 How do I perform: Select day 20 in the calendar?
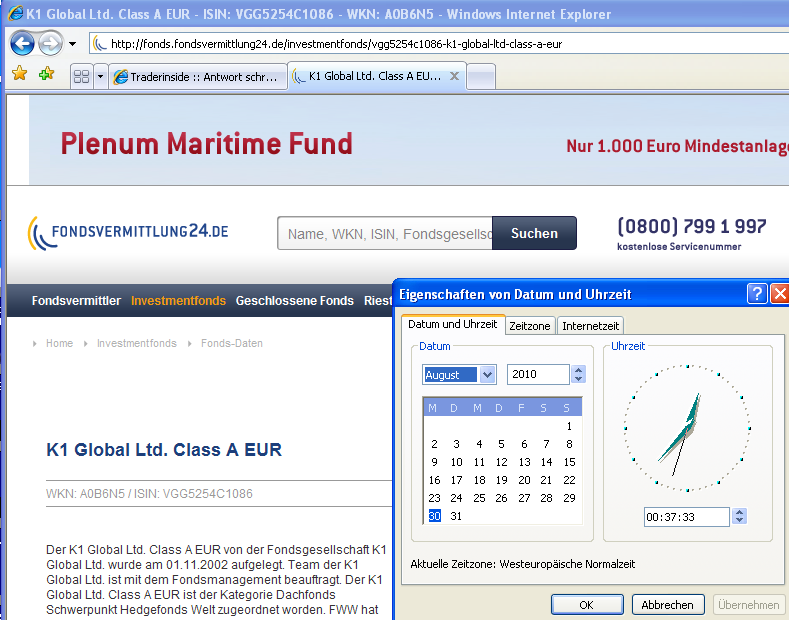524,480
